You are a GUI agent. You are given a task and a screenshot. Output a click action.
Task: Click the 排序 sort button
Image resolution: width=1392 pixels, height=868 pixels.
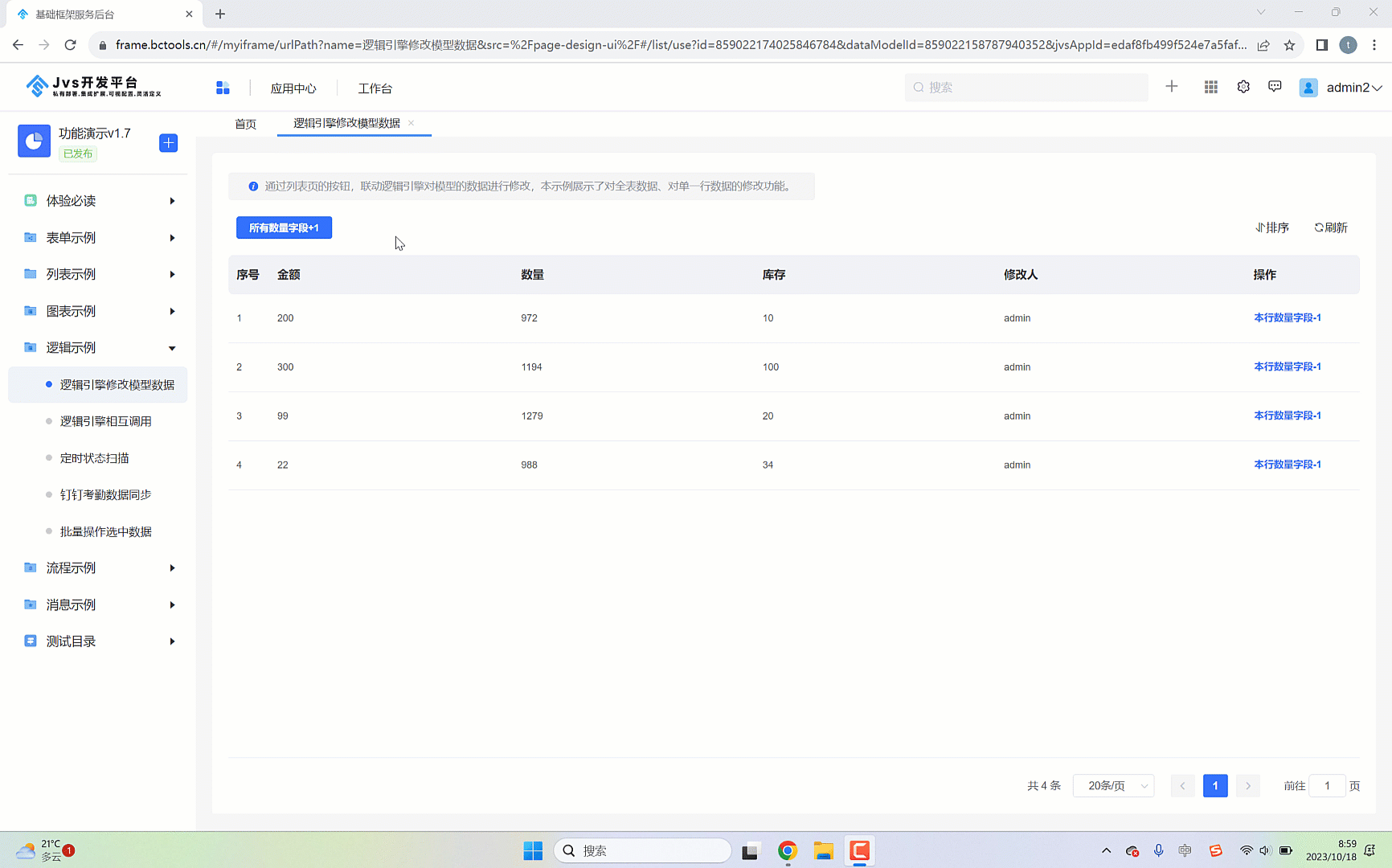(1272, 227)
